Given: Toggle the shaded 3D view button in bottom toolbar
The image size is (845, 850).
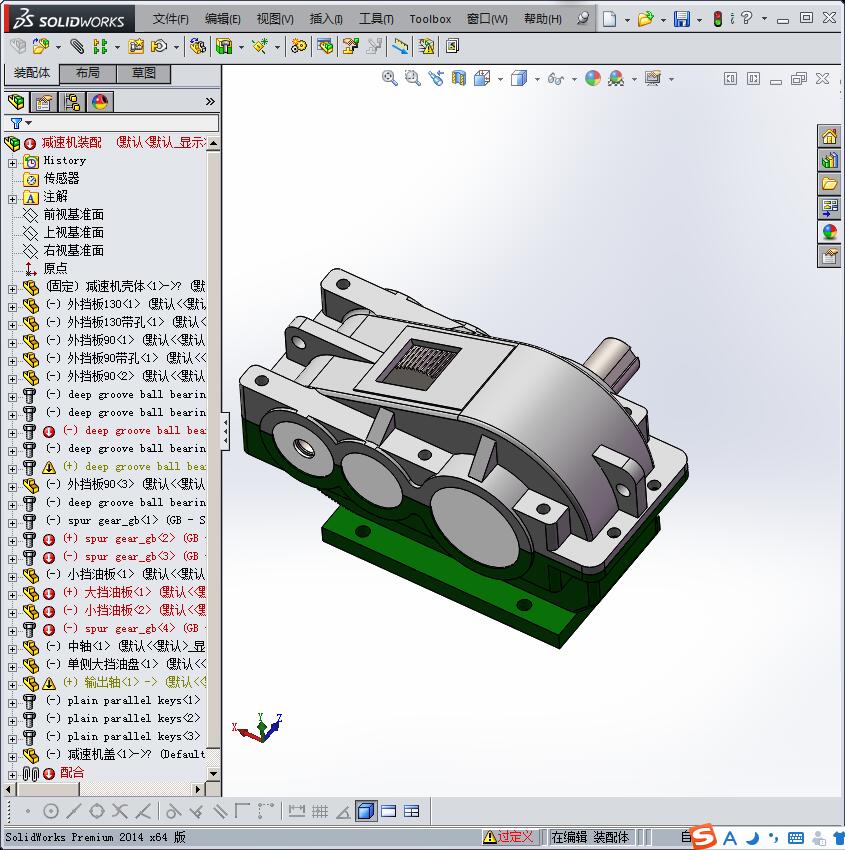Looking at the screenshot, I should coord(366,811).
